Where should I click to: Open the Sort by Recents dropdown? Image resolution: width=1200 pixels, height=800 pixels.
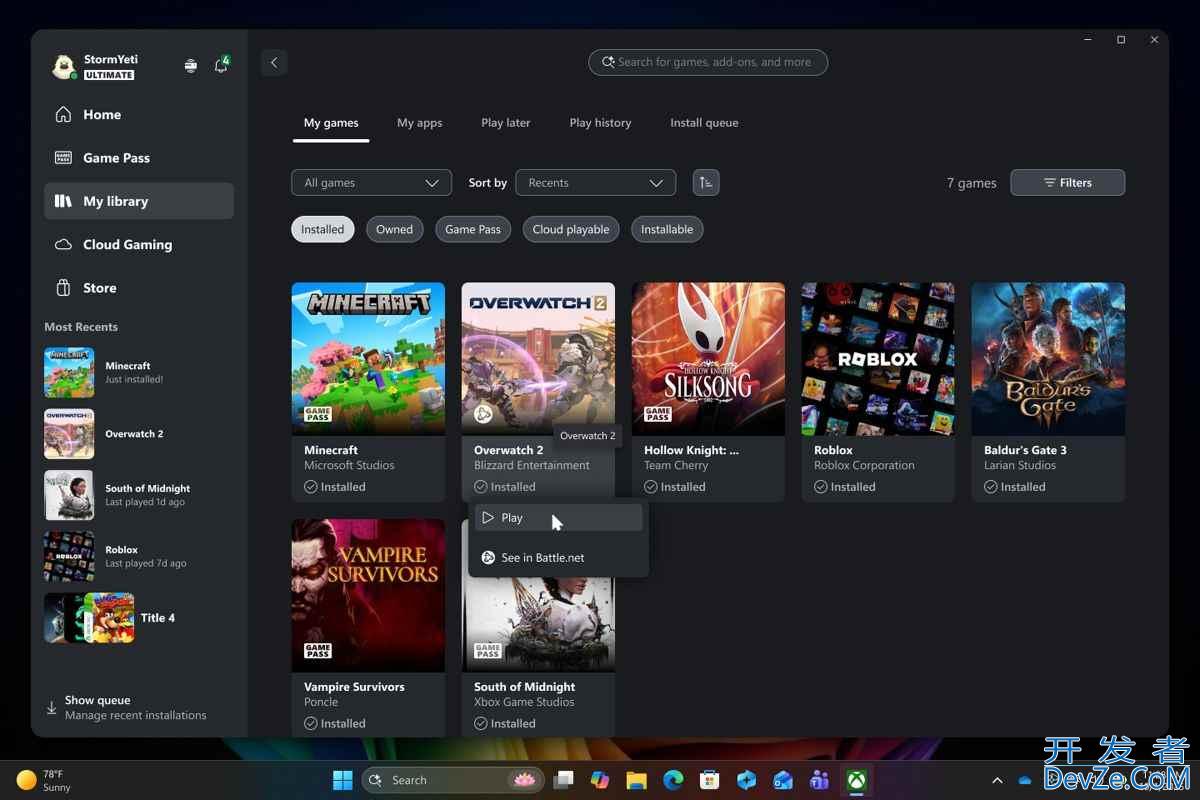coord(595,183)
